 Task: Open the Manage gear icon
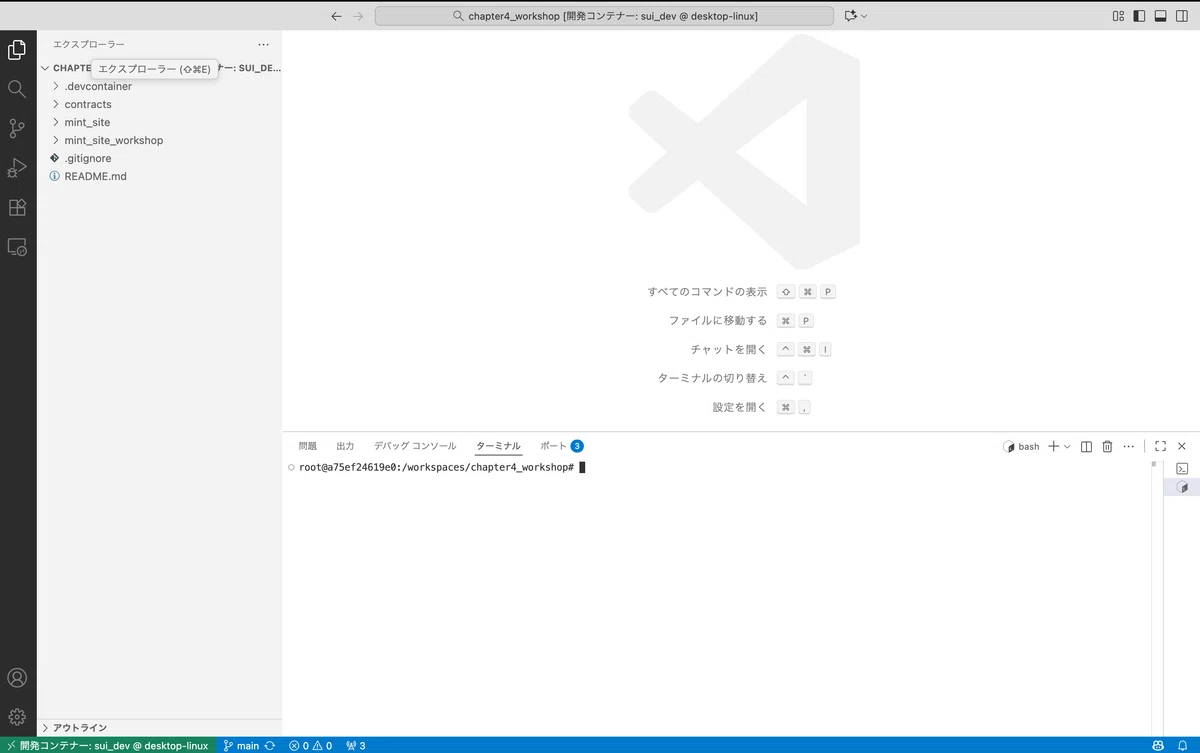pyautogui.click(x=17, y=716)
